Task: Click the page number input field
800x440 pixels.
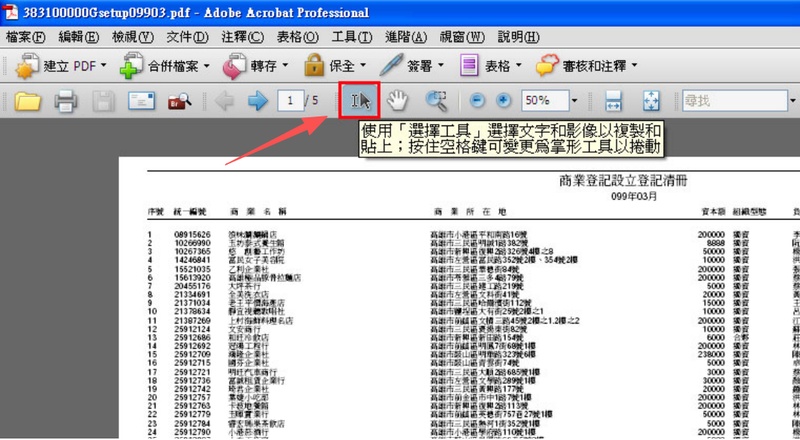Action: click(x=291, y=101)
